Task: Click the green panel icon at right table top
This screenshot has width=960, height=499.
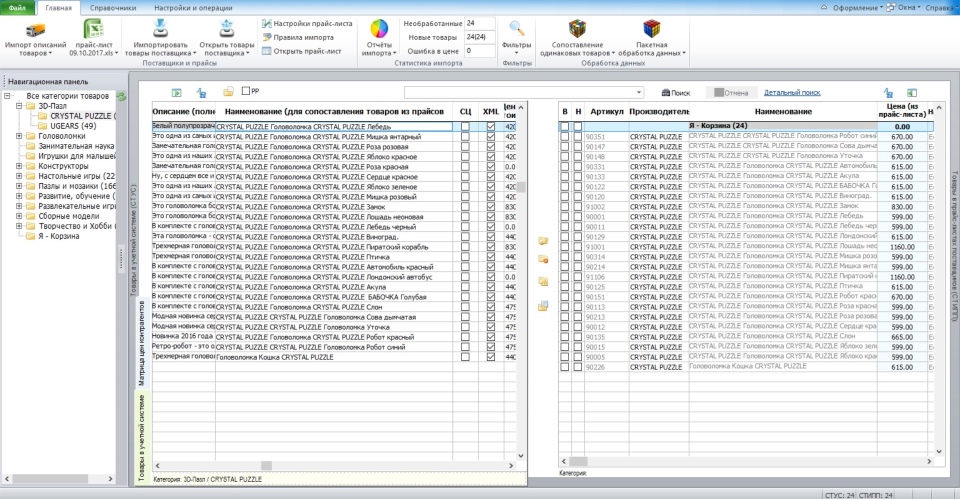Action: (x=912, y=92)
